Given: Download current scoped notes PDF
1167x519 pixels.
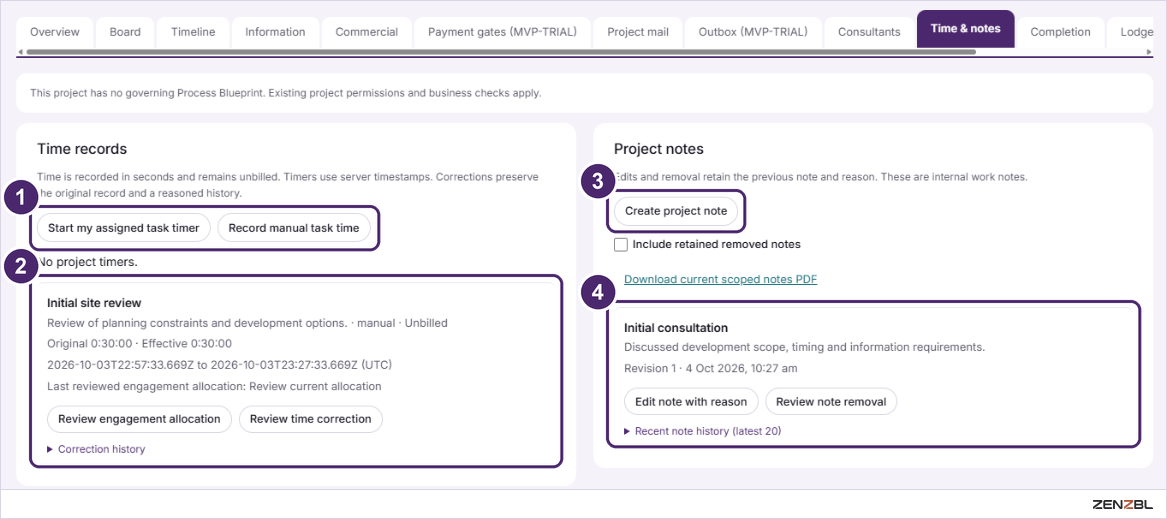Looking at the screenshot, I should click(x=720, y=279).
